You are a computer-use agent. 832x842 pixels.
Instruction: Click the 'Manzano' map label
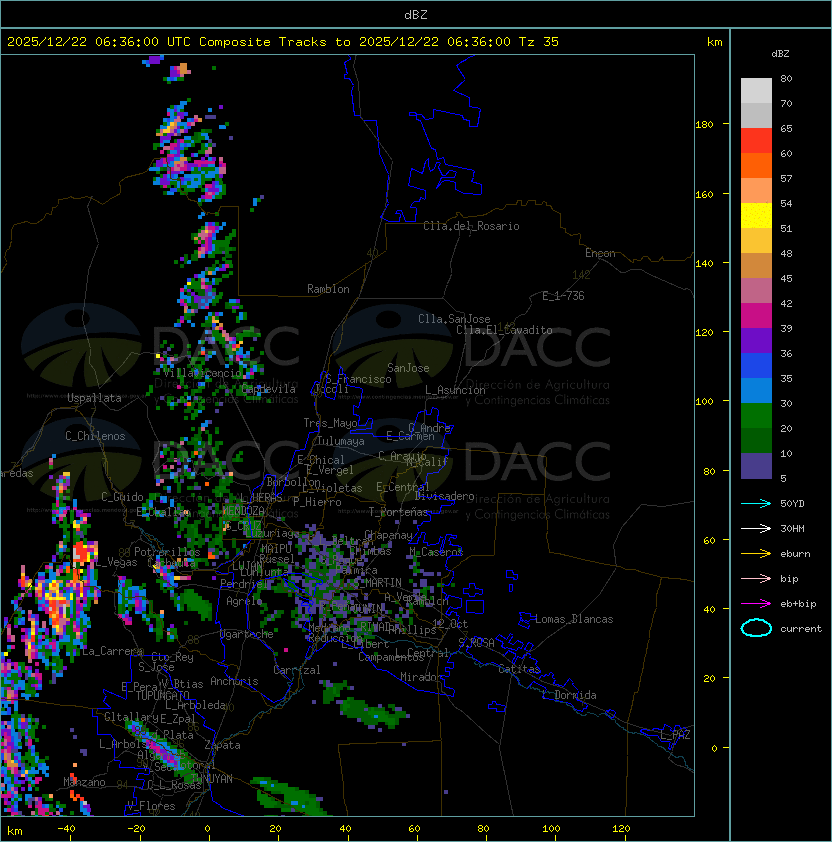84,782
